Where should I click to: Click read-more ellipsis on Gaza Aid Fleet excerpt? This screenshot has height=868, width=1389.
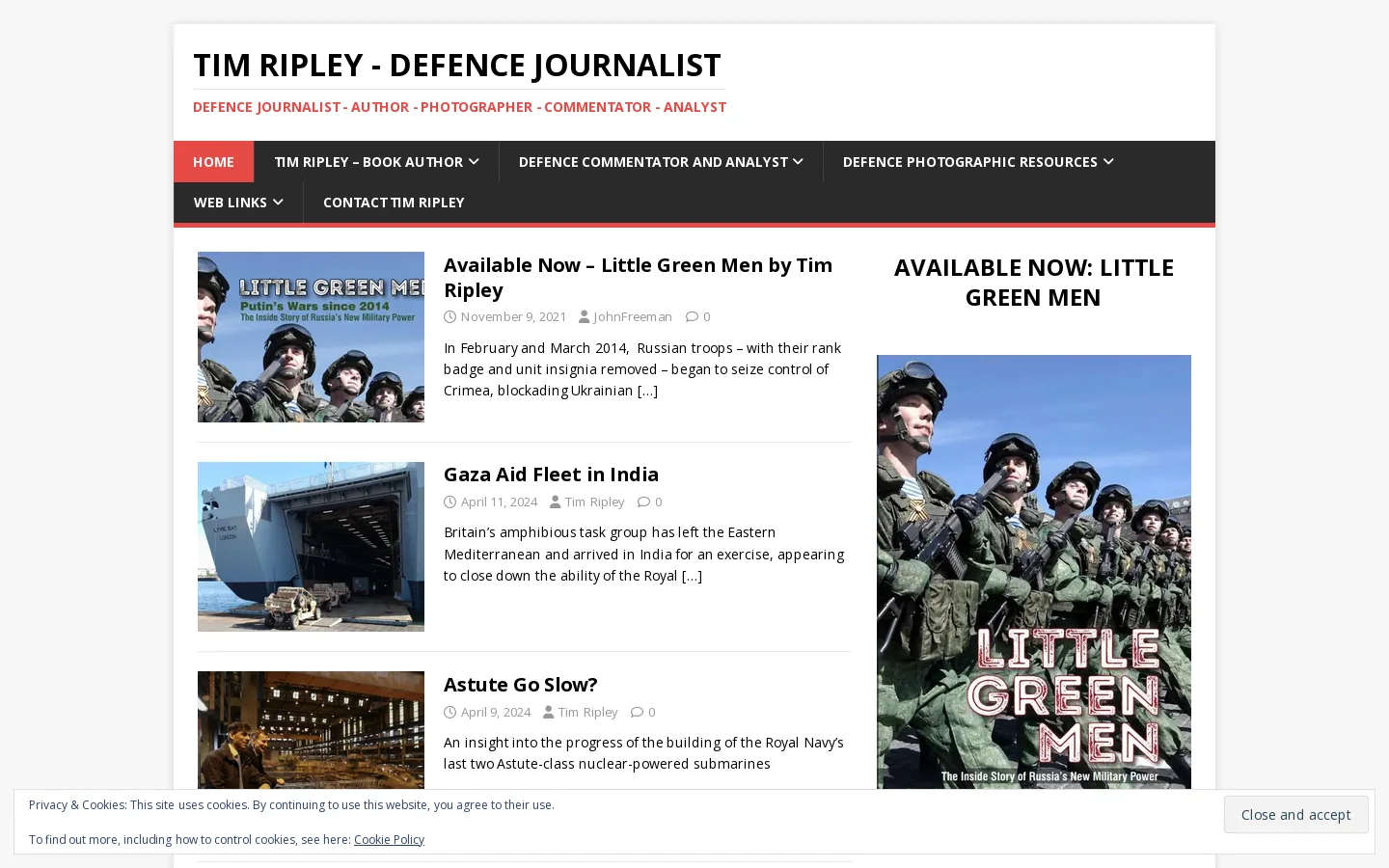point(692,576)
